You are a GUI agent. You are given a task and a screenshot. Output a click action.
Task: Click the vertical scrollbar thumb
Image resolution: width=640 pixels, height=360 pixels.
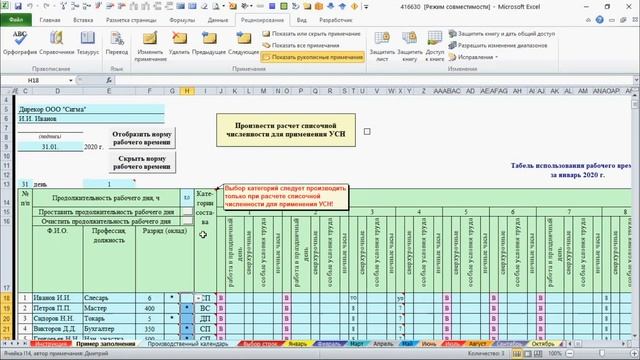tap(635, 103)
